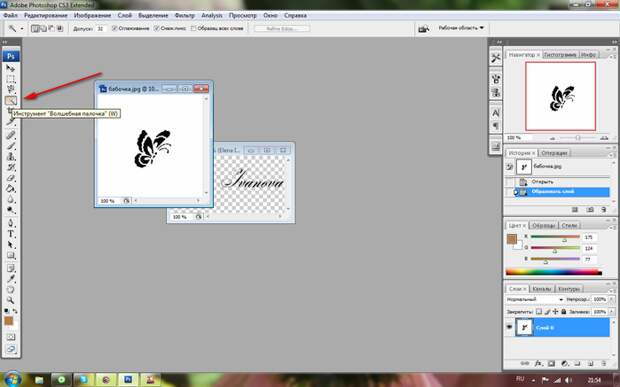Viewport: 620px width, 387px height.
Task: Open the Tool Presets dock icon
Action: [495, 58]
